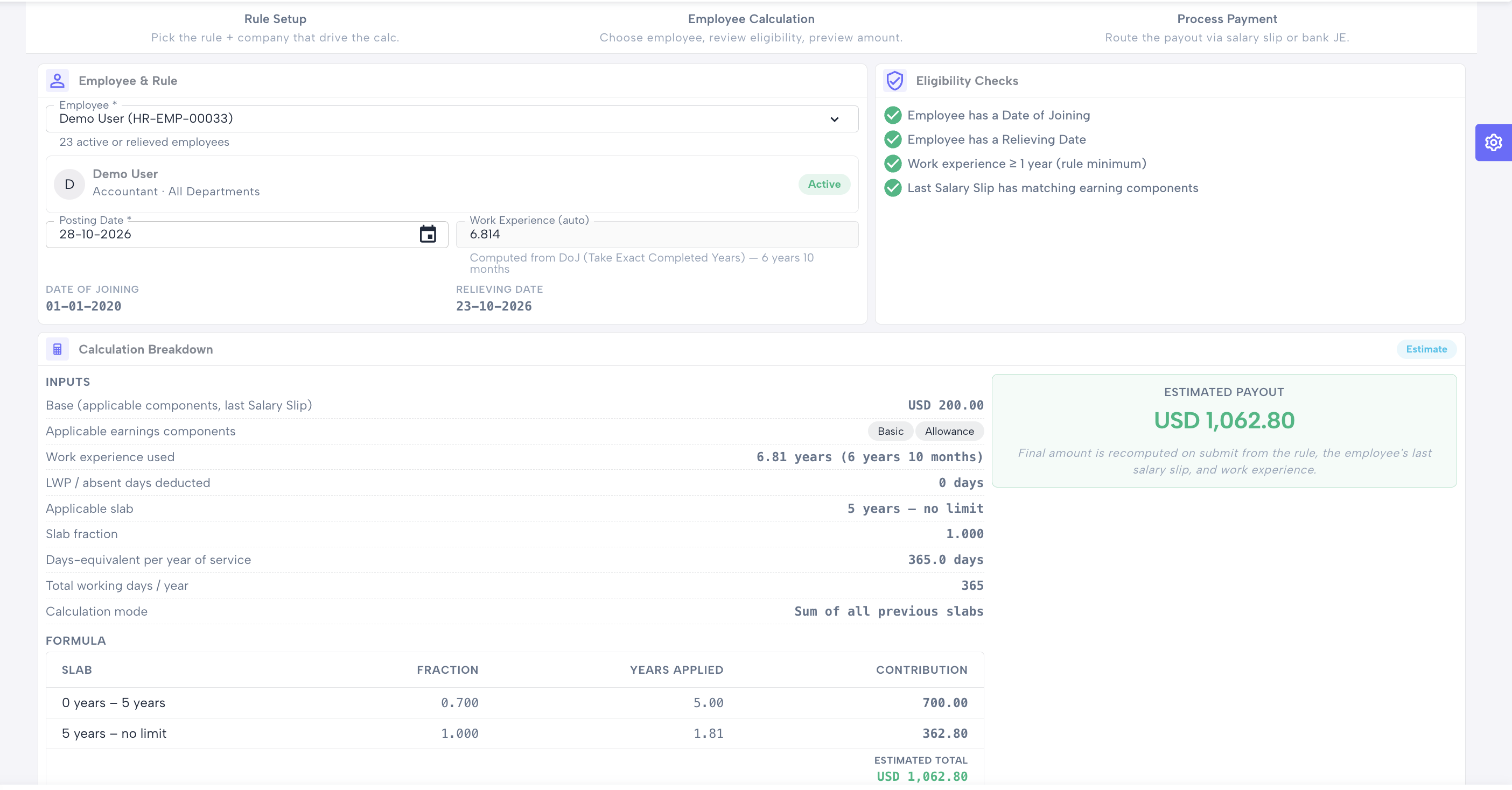
Task: Click the years applied value 5.00
Action: point(708,703)
